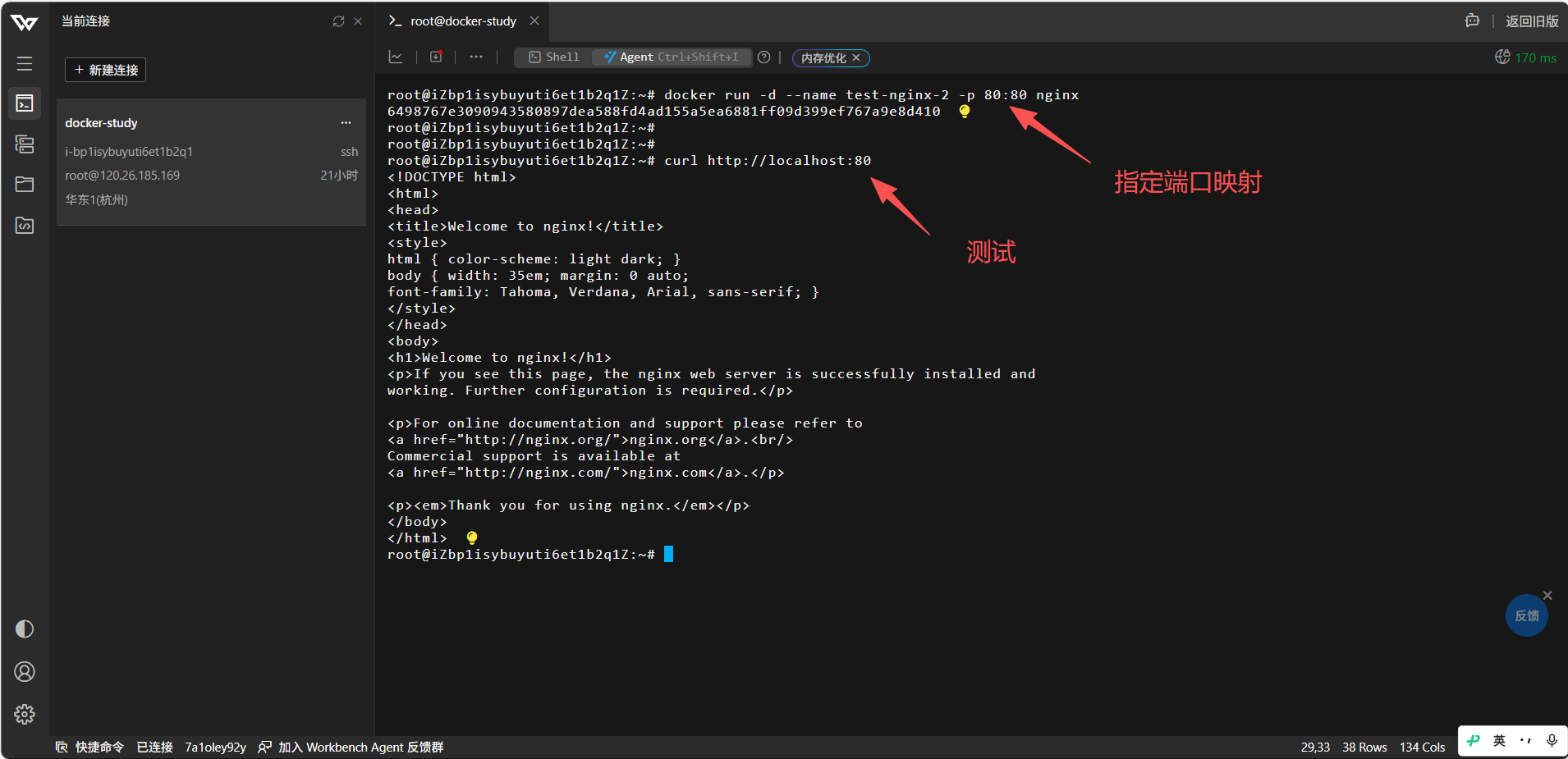
Task: Open the server instances list sidebar icon
Action: (x=25, y=144)
